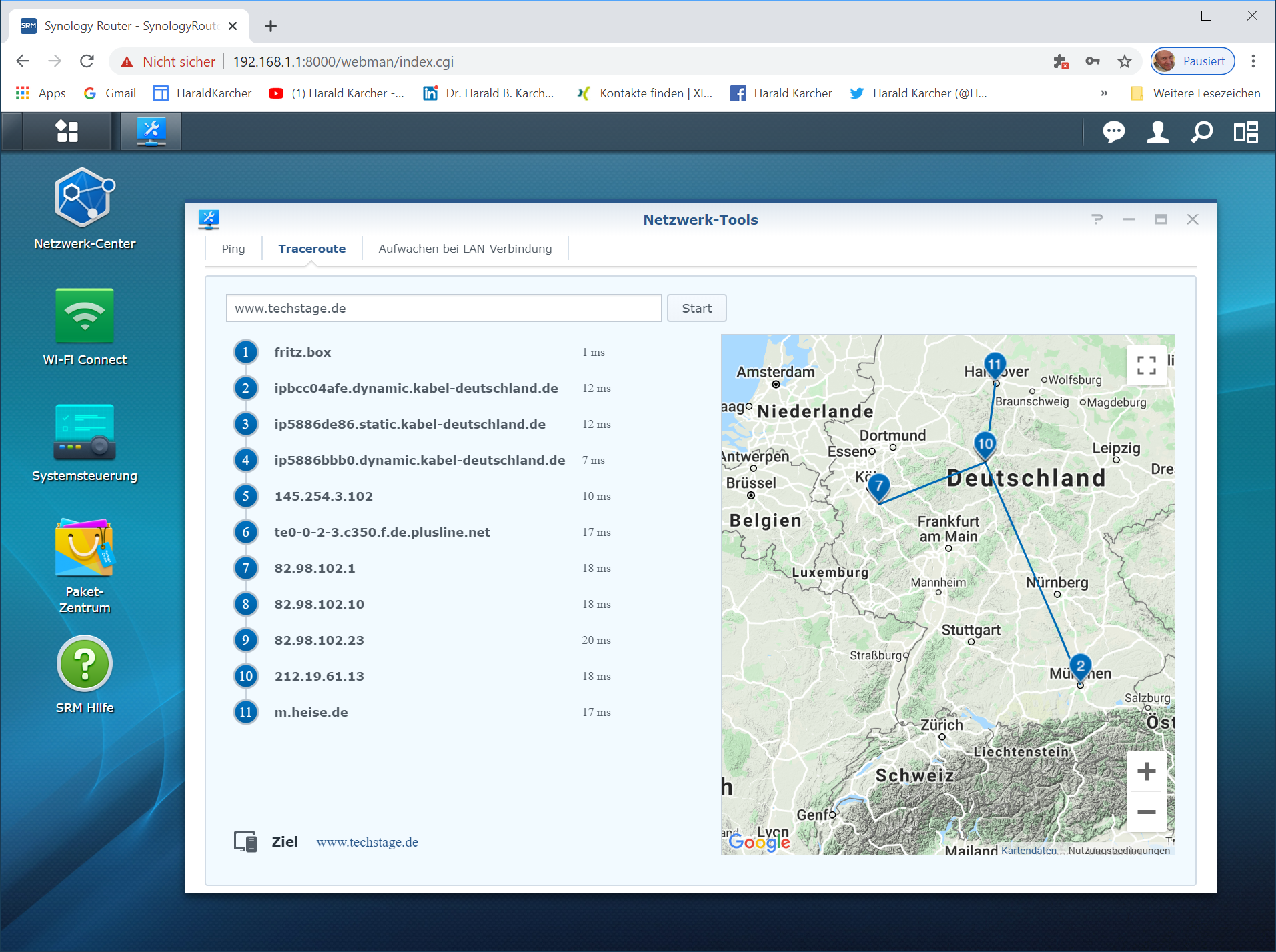Open the user account options icon
The height and width of the screenshot is (952, 1276).
1157,132
